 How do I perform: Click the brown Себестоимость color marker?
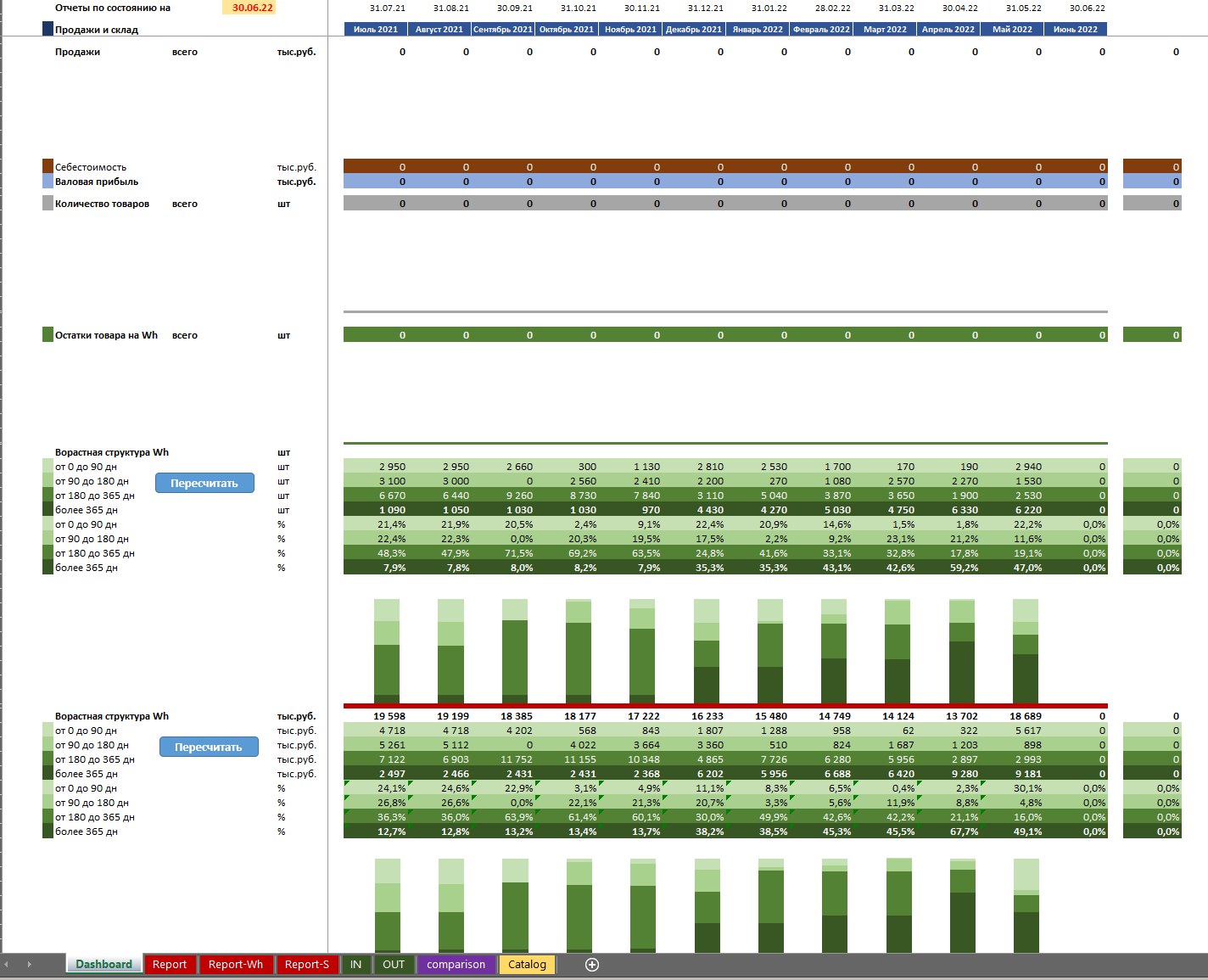48,166
